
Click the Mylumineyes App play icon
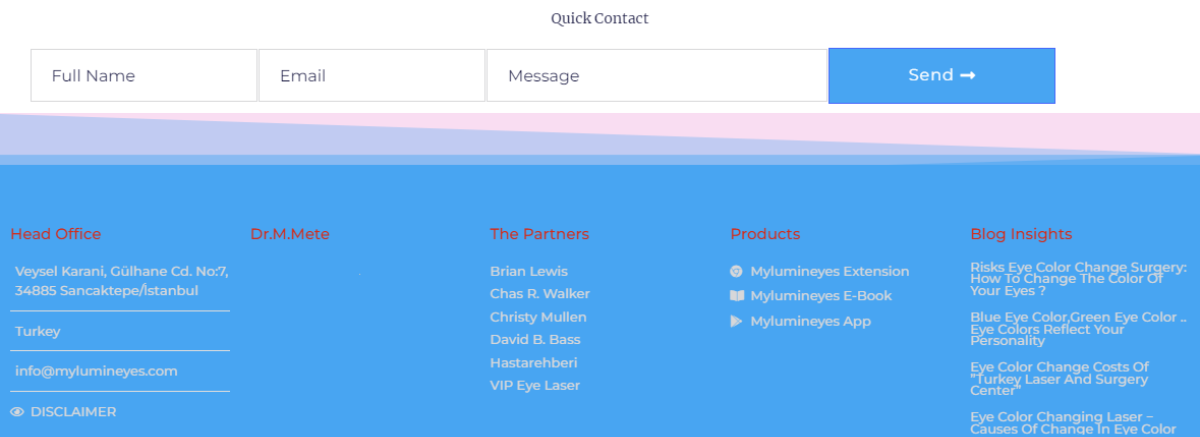(x=736, y=321)
